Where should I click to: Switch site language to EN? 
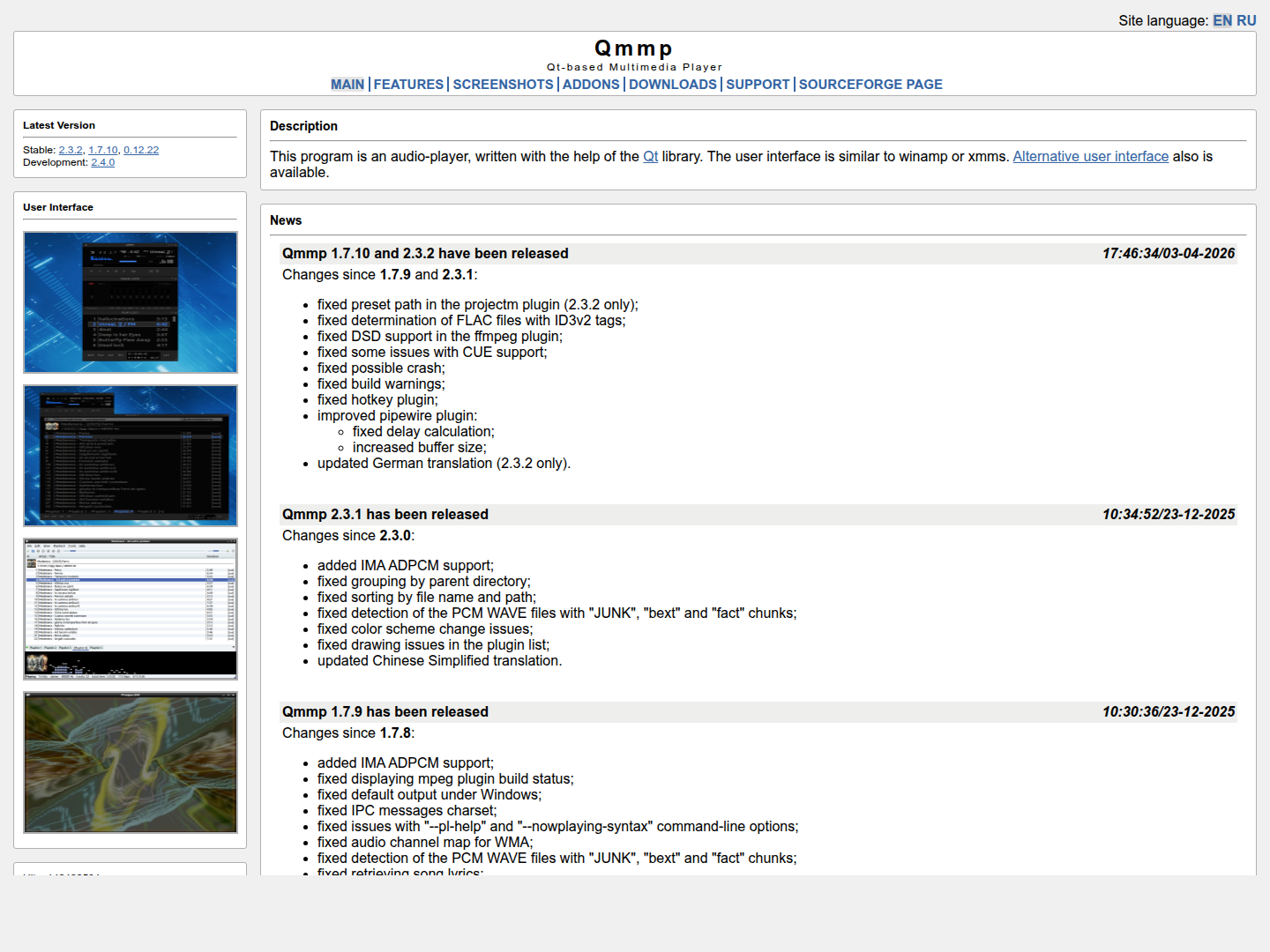1222,20
